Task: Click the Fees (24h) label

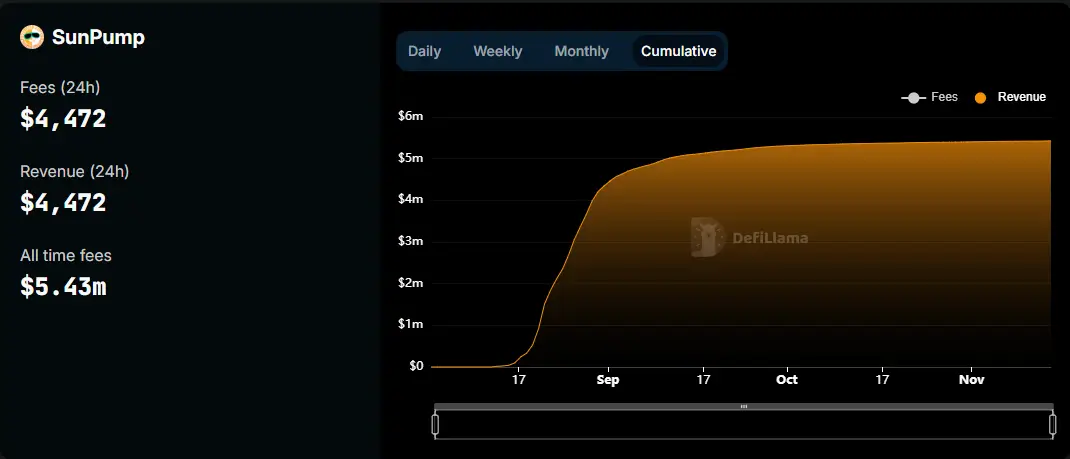Action: coord(60,88)
